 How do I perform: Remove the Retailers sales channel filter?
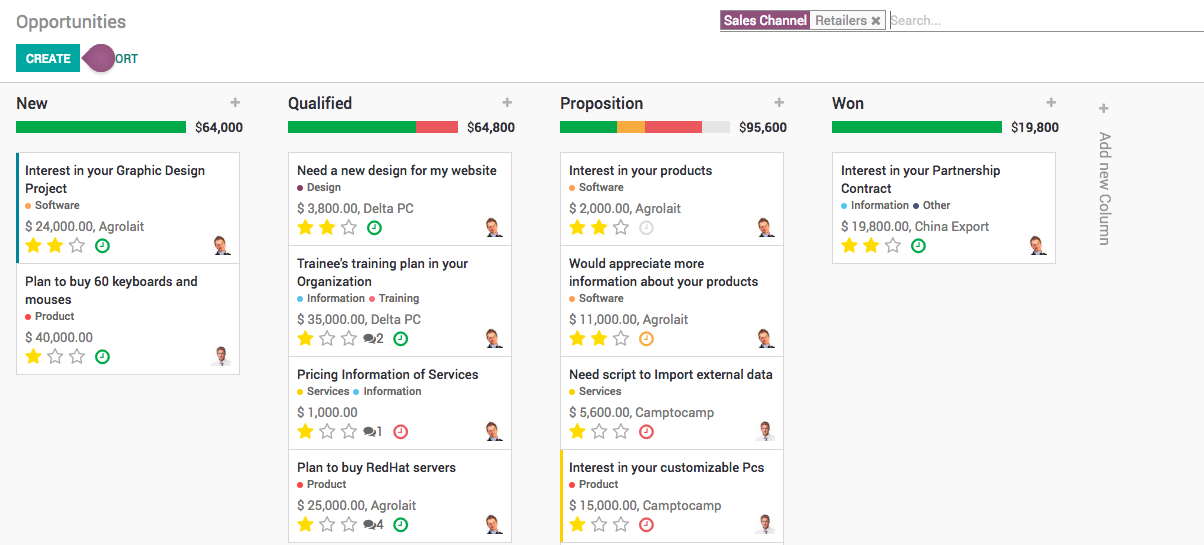(x=876, y=21)
